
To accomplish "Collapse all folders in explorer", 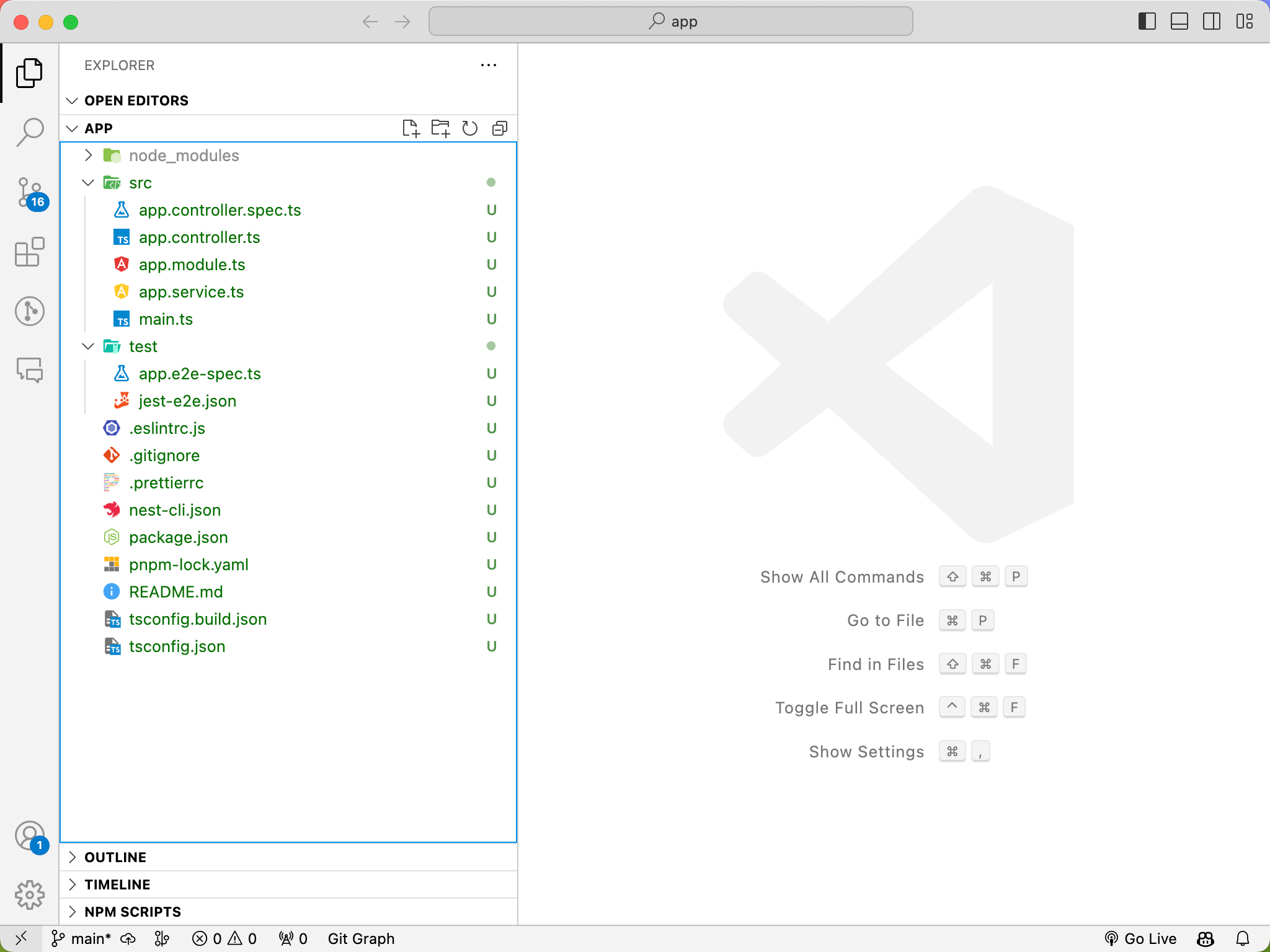I will coord(500,128).
